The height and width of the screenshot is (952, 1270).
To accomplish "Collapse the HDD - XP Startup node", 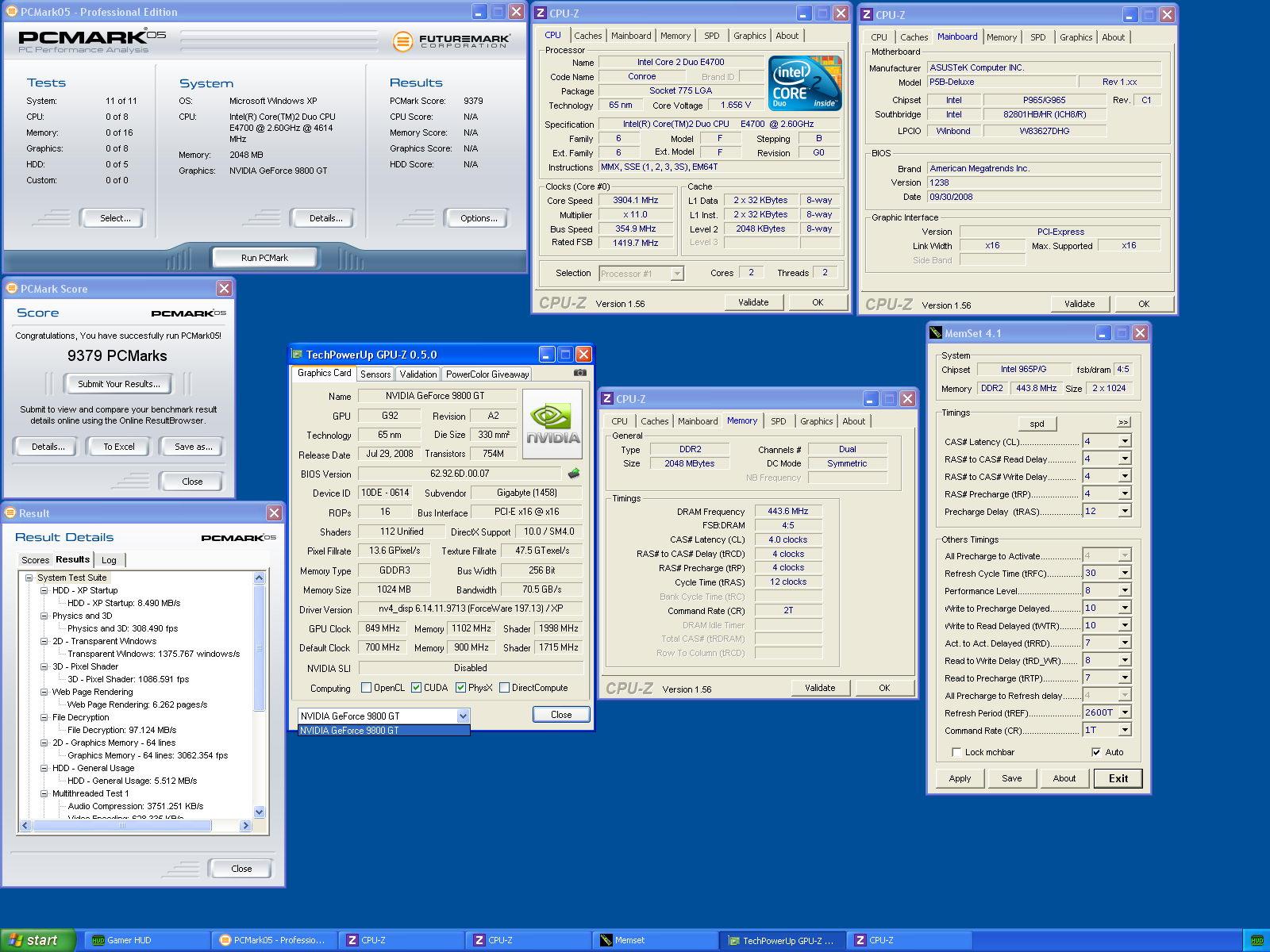I will [44, 590].
